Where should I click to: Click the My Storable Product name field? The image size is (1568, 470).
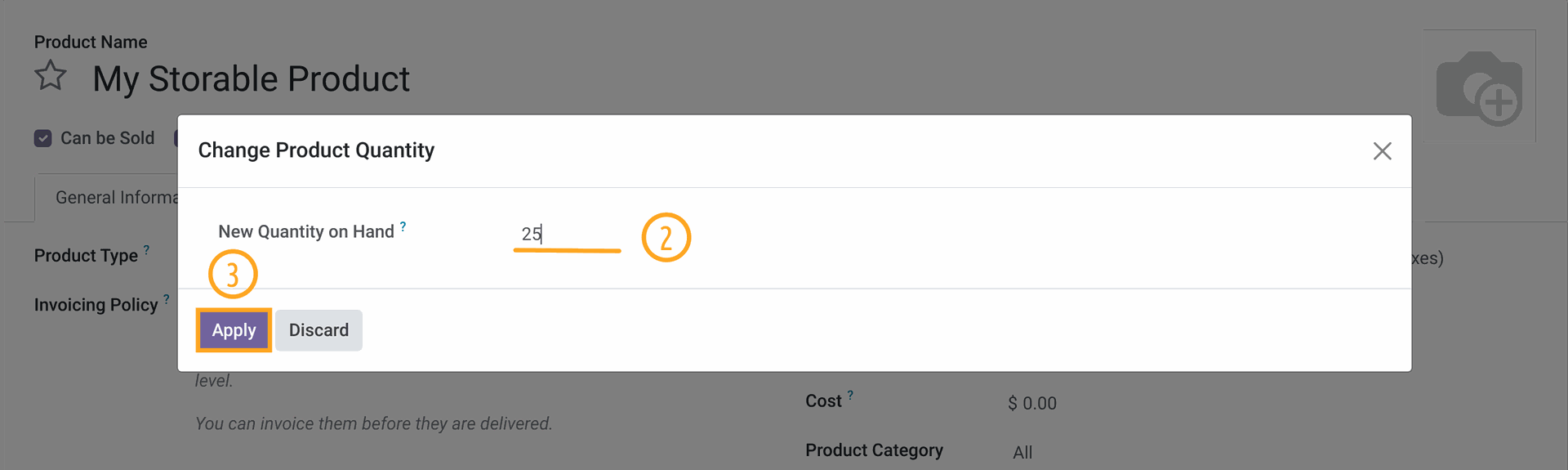pos(251,79)
